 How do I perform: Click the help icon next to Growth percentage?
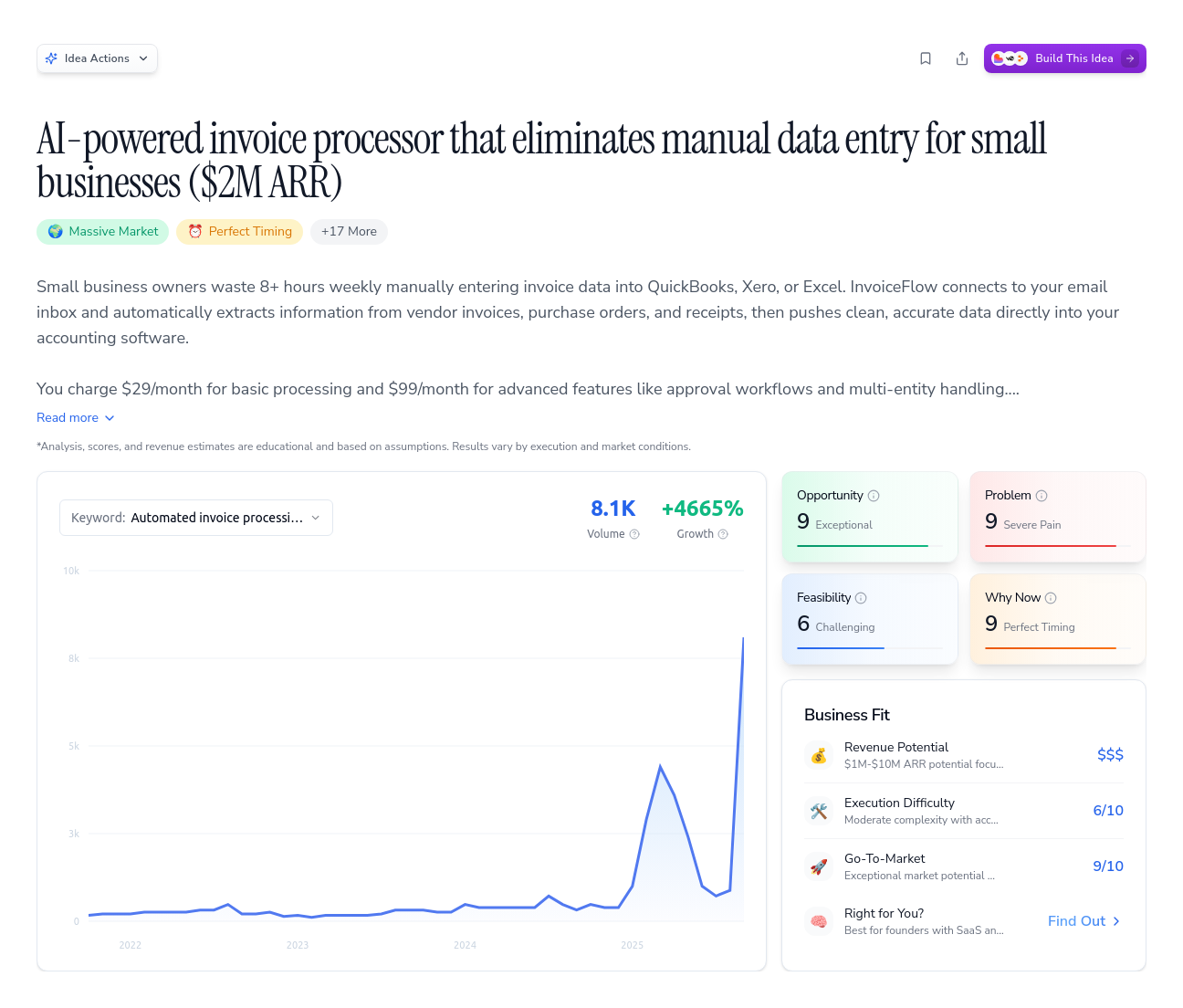(724, 534)
